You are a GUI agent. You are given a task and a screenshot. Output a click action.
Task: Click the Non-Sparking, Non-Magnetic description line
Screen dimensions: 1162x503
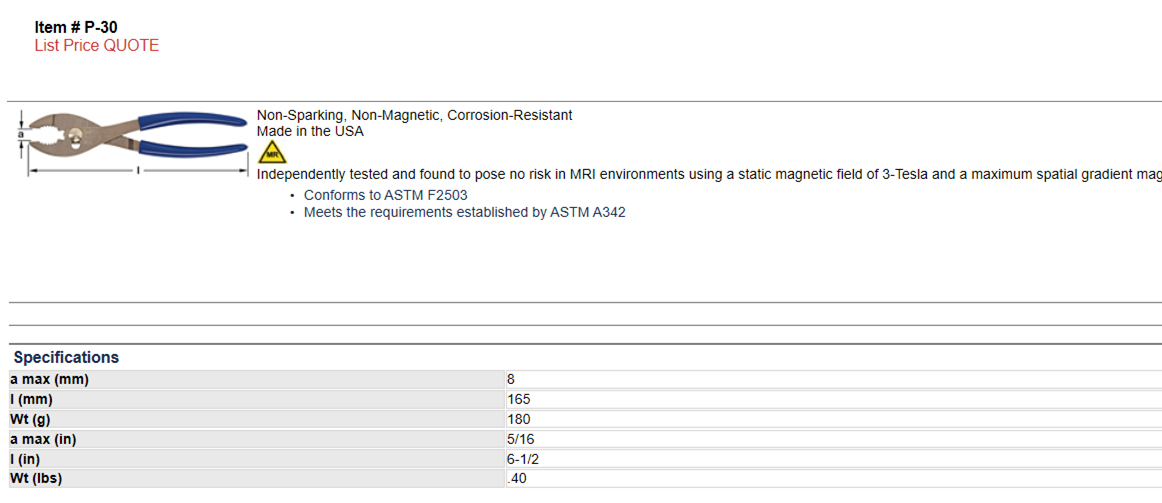pyautogui.click(x=414, y=116)
